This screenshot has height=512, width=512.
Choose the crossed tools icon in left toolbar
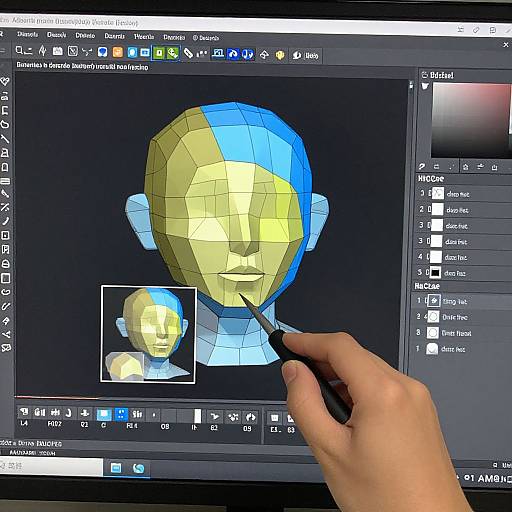coord(5,207)
